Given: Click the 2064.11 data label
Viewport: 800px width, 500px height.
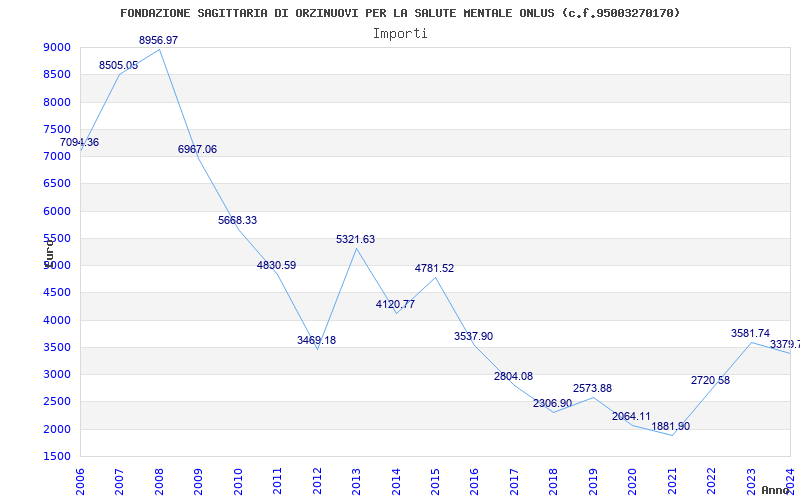Looking at the screenshot, I should (632, 416).
